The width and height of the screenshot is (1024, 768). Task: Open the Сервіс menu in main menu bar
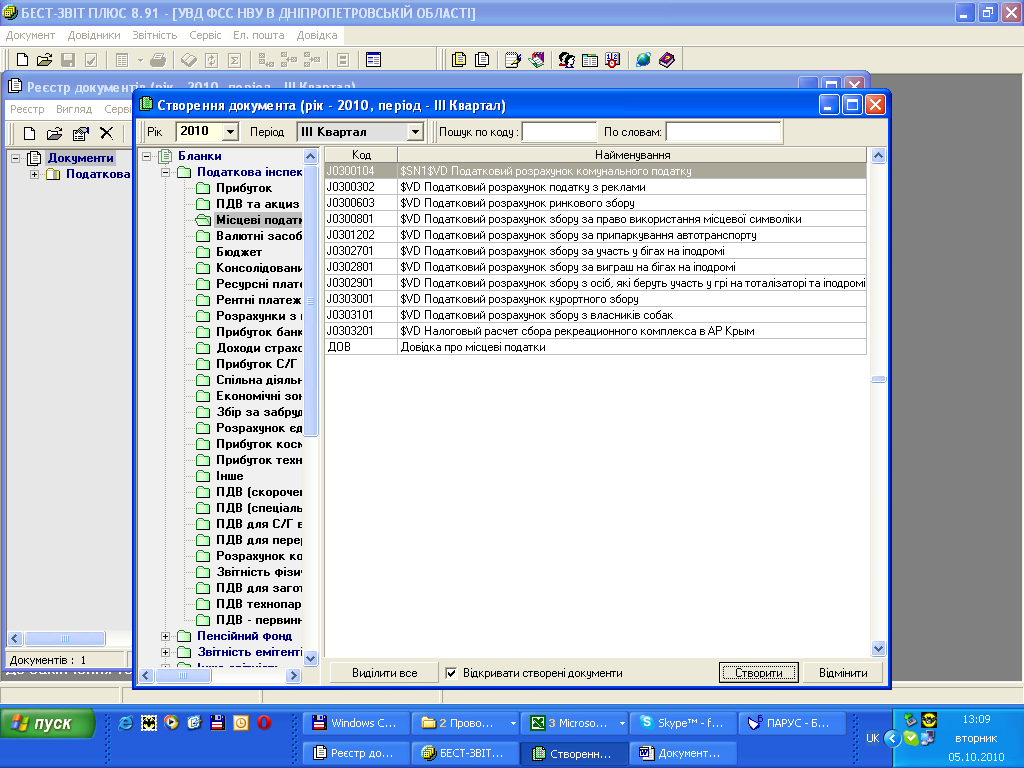205,35
